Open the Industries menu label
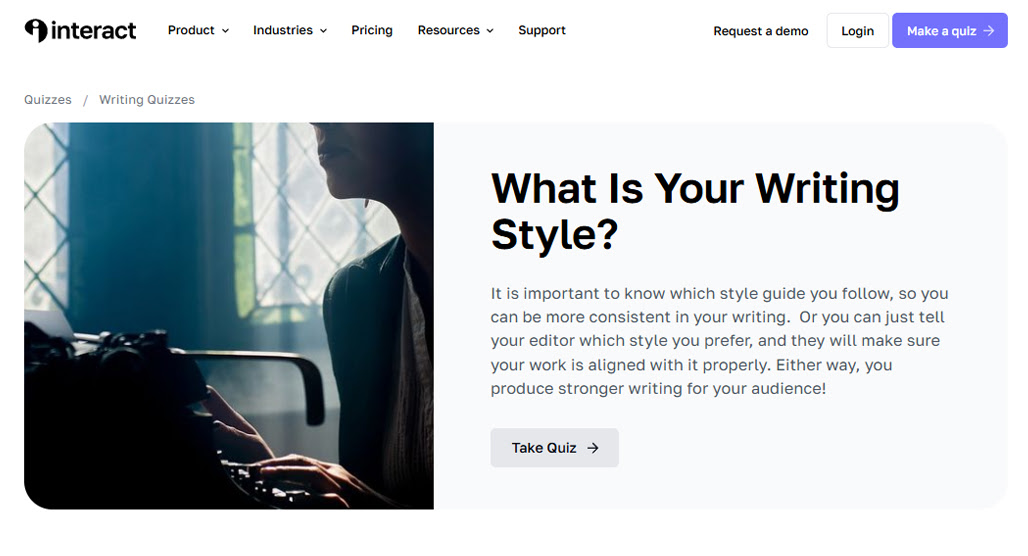Viewport: 1028px width, 556px height. [283, 30]
